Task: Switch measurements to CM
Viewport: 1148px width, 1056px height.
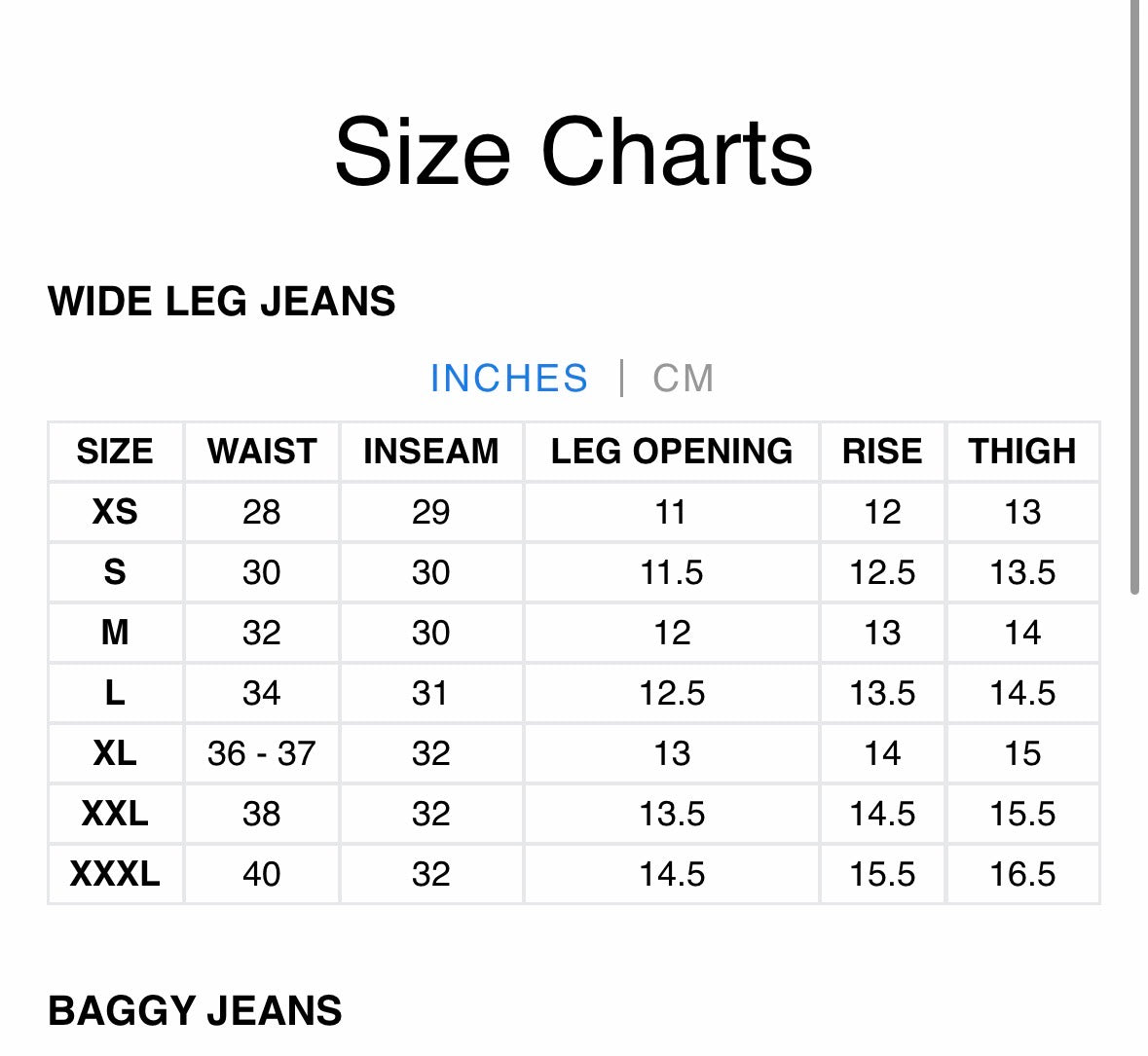Action: (683, 379)
